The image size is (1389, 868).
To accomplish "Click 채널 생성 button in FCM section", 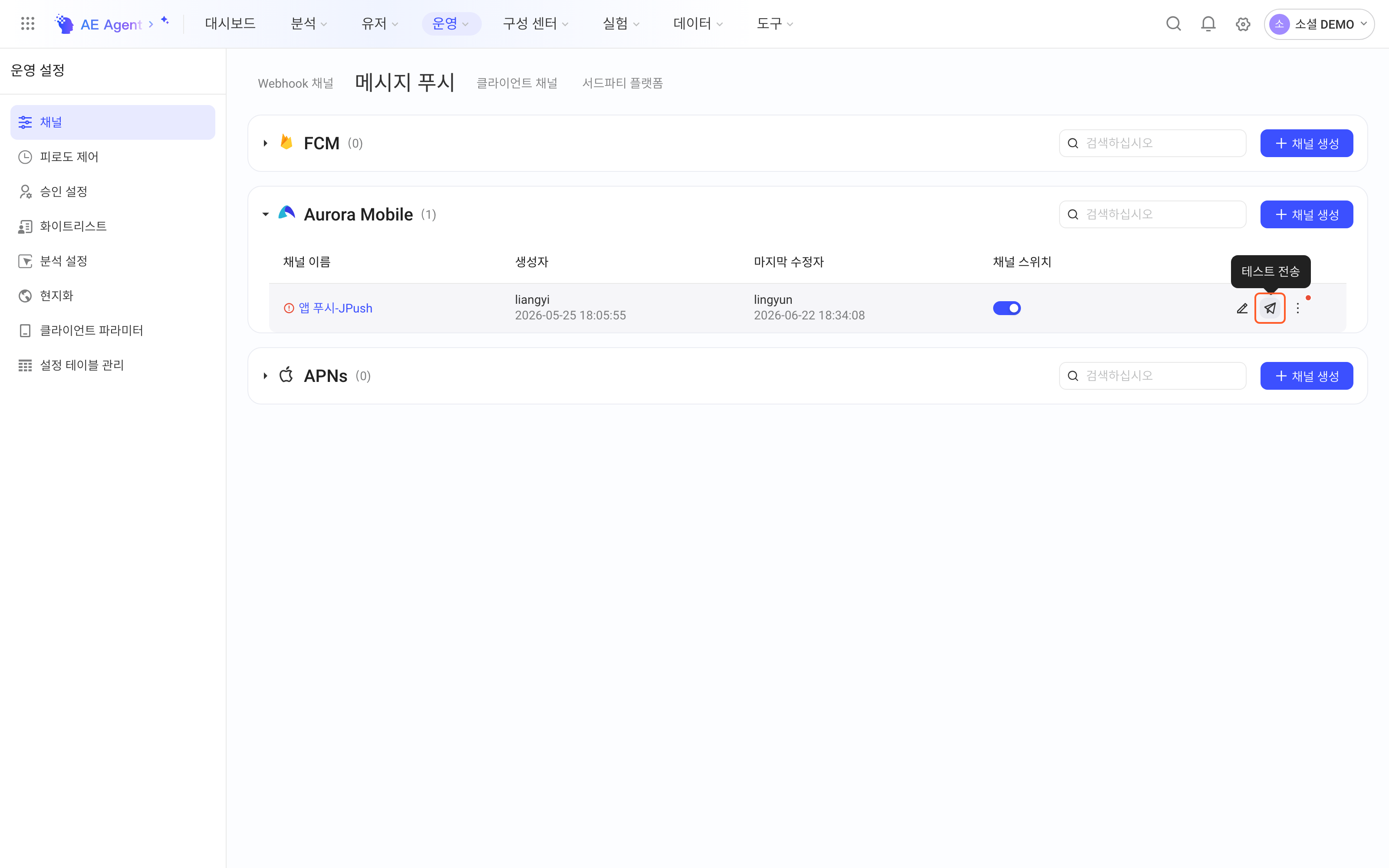I will tap(1307, 143).
